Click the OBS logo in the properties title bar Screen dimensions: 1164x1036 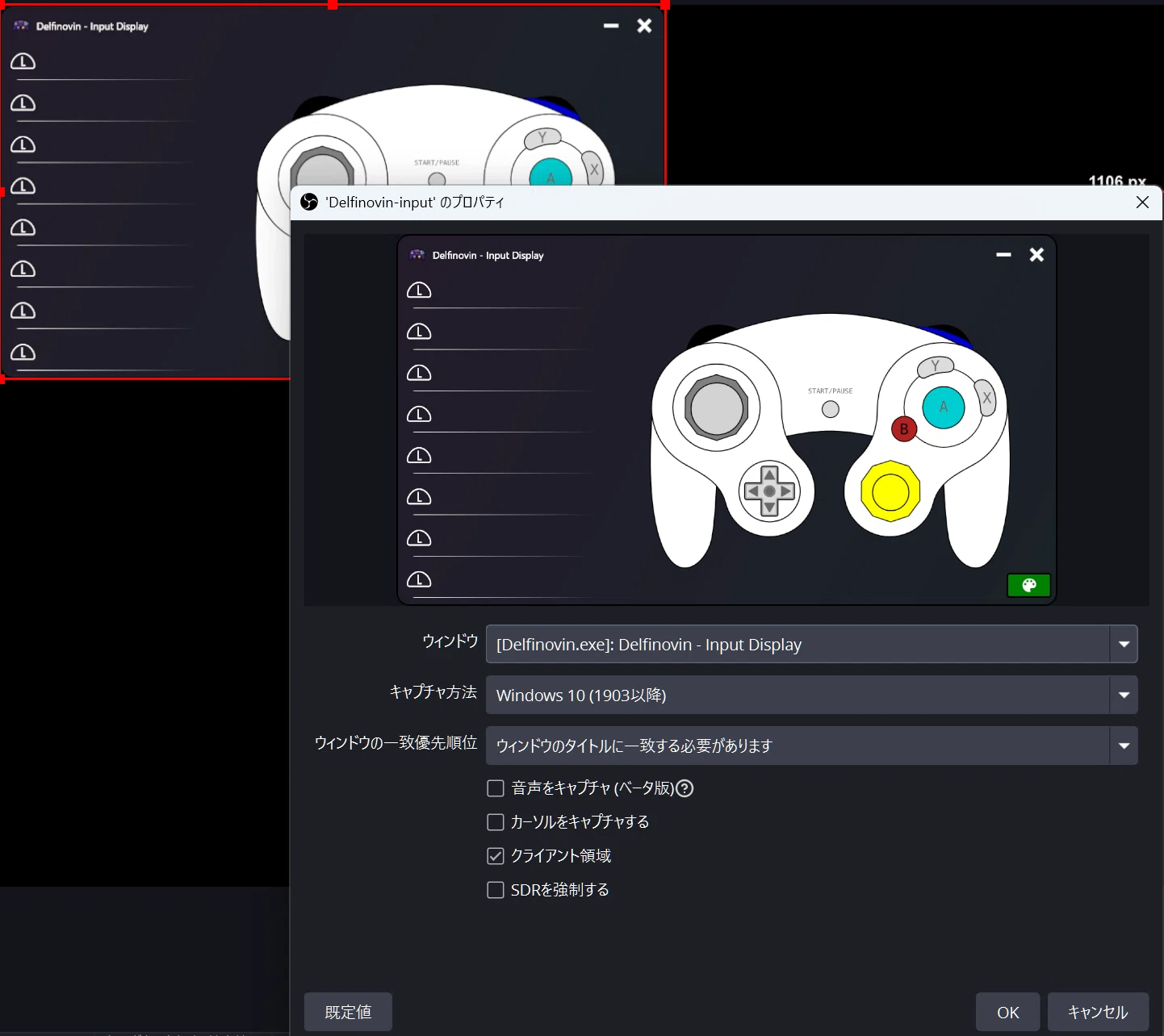[x=309, y=202]
